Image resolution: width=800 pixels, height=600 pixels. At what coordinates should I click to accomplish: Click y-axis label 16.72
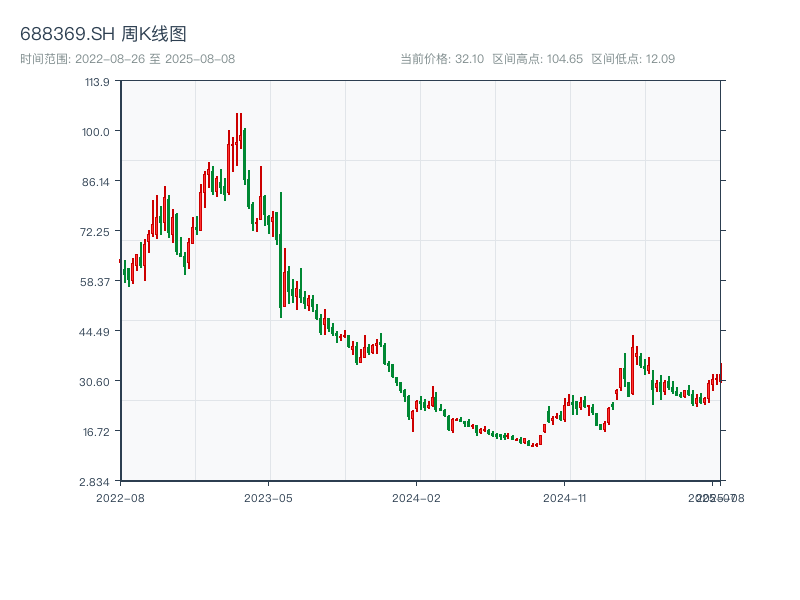pos(96,432)
